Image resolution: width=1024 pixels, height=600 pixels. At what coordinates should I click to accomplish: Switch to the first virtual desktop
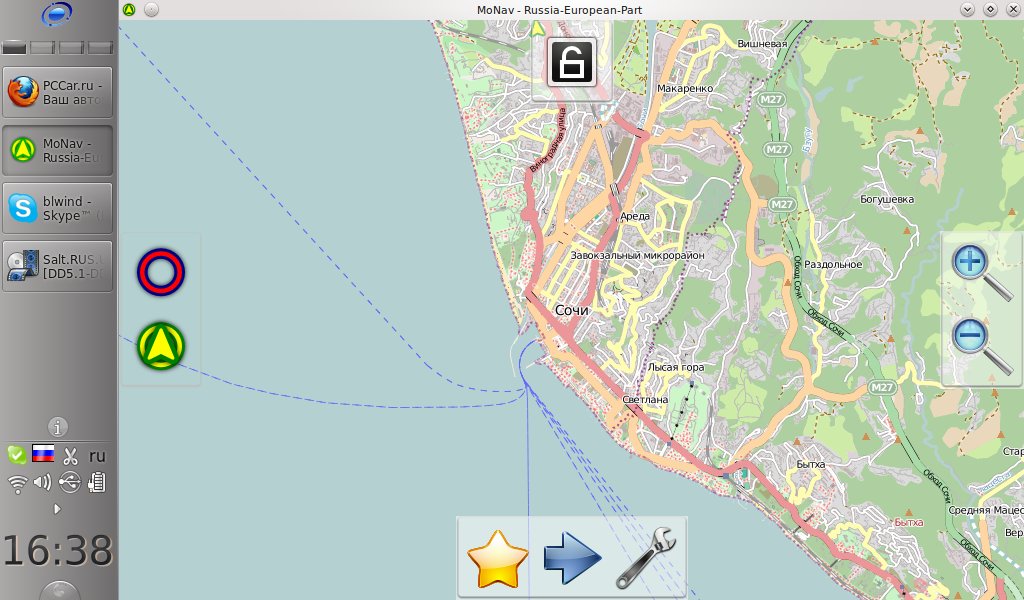coord(14,47)
